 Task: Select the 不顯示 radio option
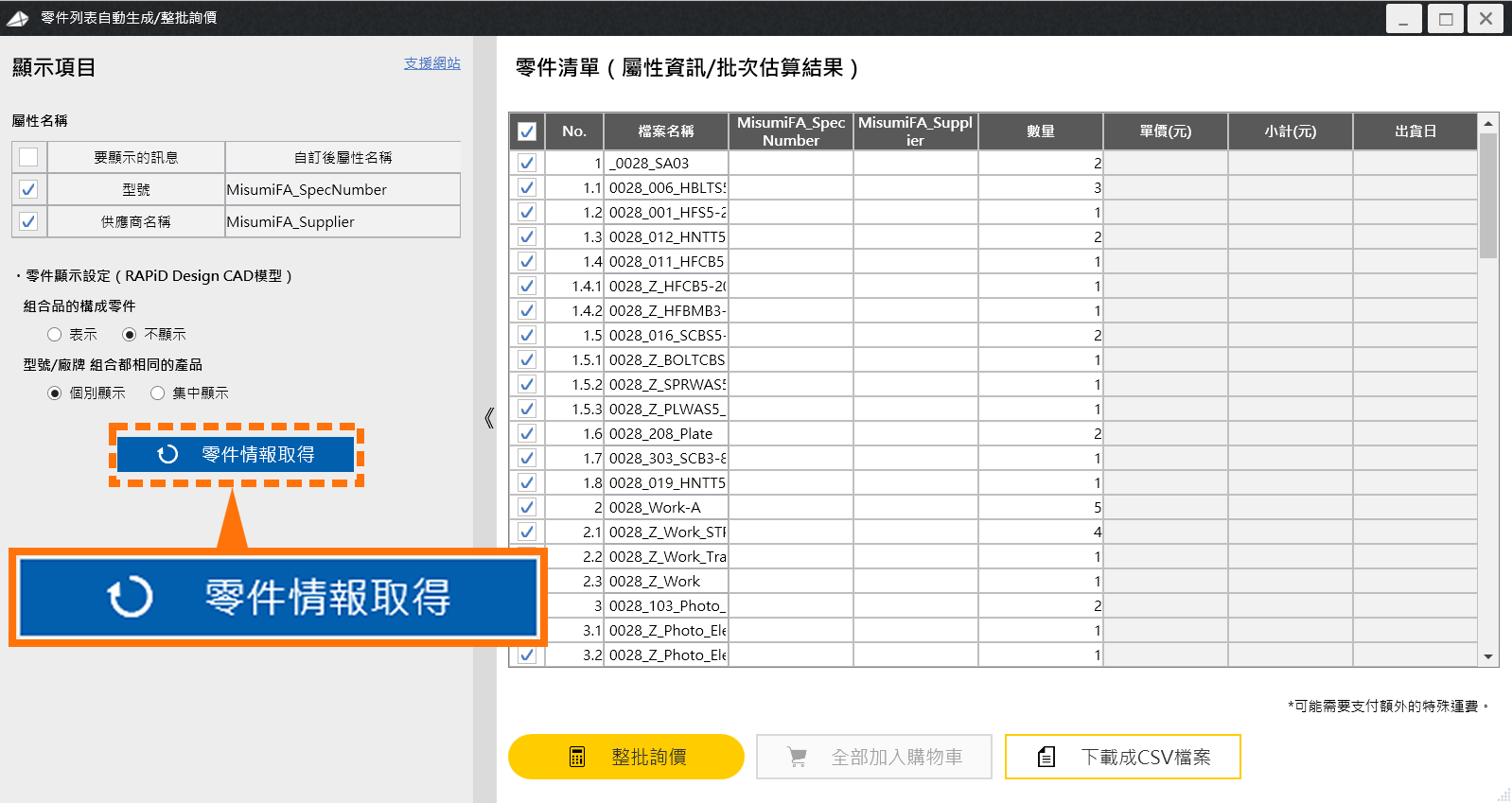(130, 335)
